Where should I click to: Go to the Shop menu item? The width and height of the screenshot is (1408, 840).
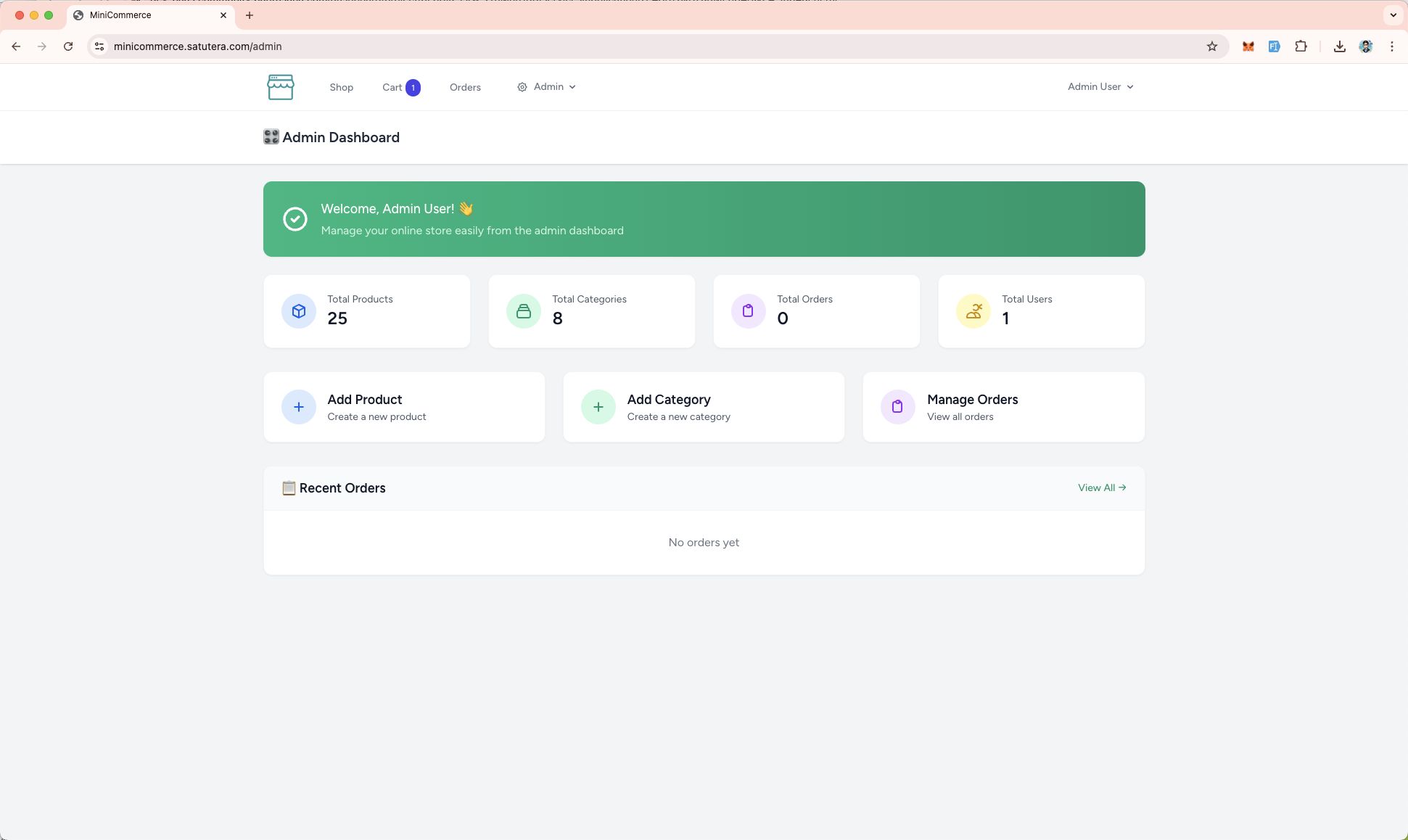[341, 87]
